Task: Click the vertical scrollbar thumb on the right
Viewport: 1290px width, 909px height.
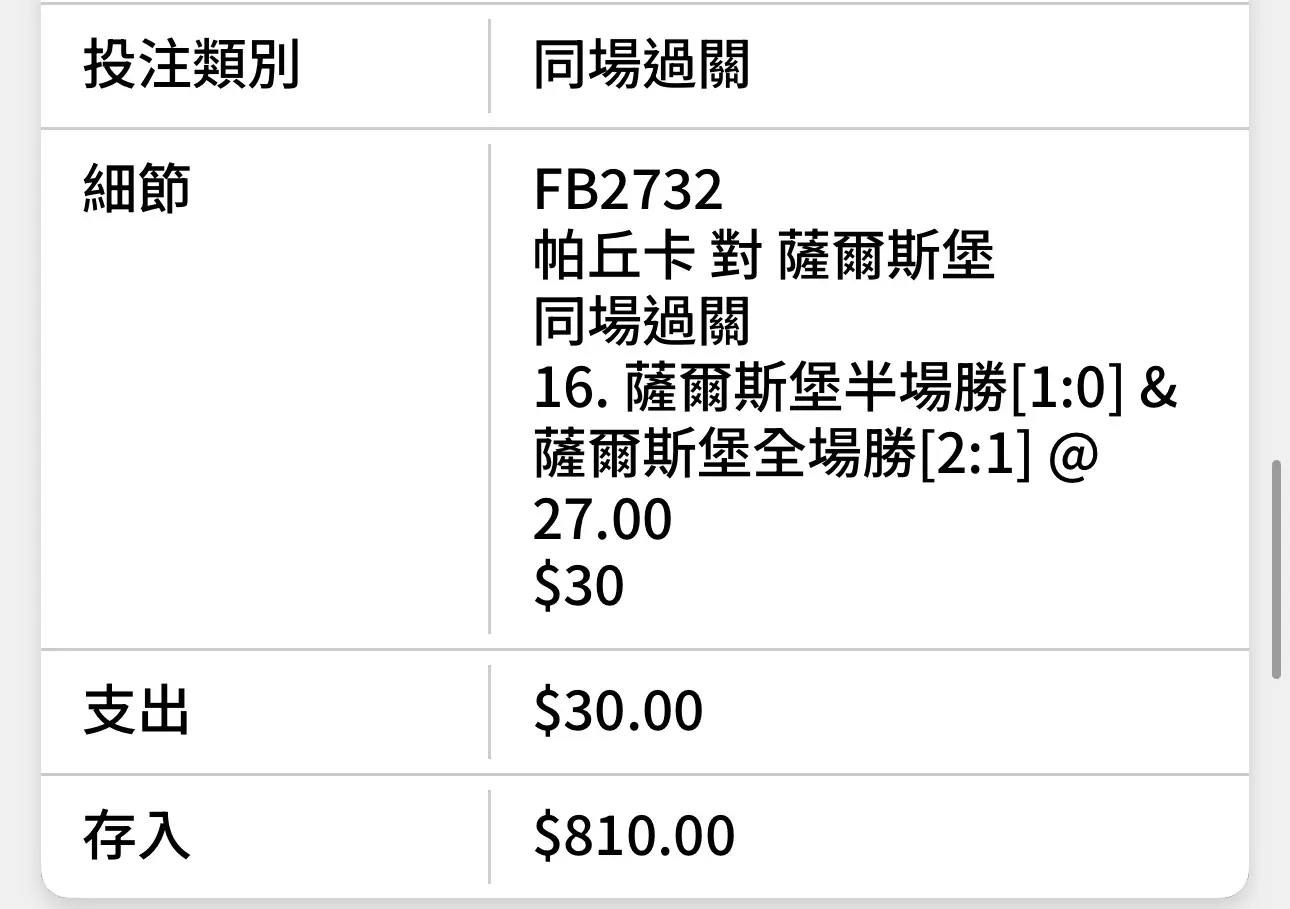Action: pyautogui.click(x=1276, y=571)
